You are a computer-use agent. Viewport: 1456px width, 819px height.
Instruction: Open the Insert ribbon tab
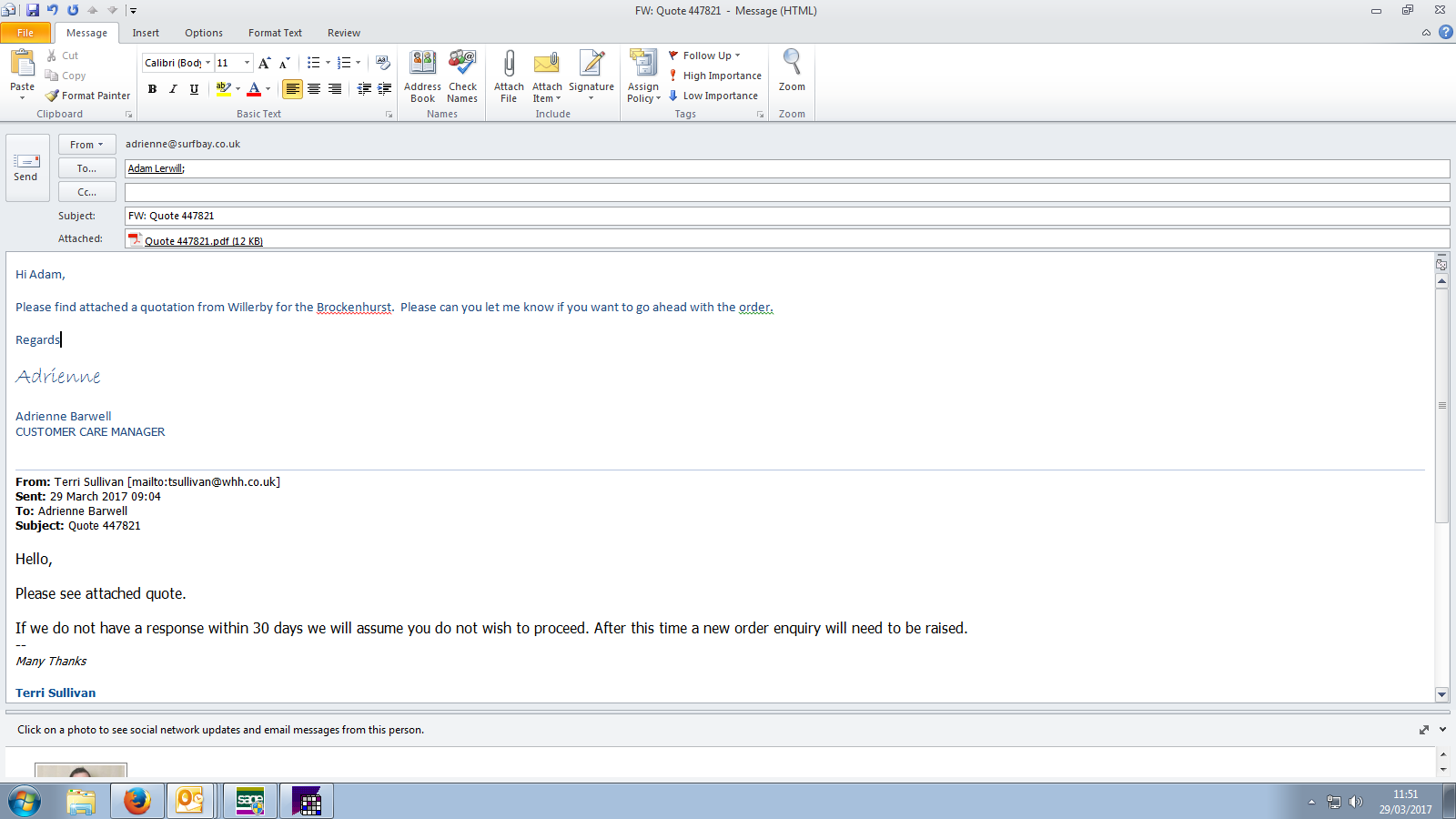(x=146, y=33)
